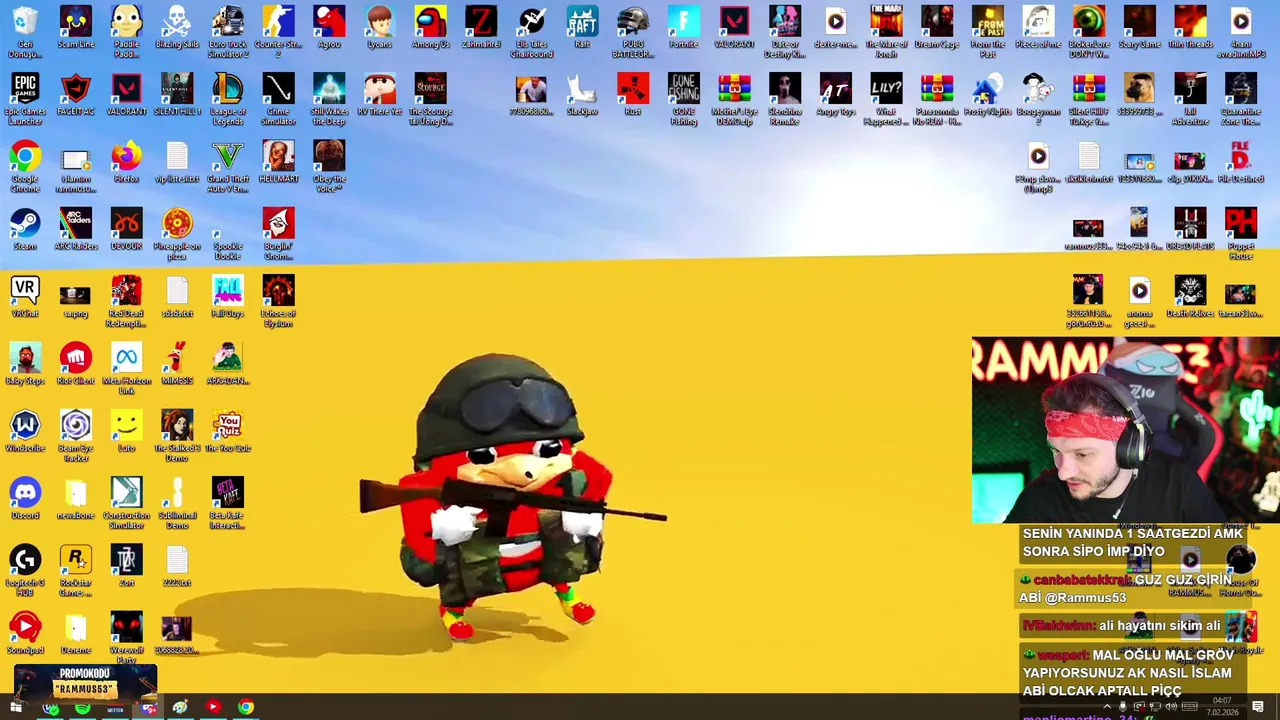Launch Fortnite desktop icon

(684, 27)
